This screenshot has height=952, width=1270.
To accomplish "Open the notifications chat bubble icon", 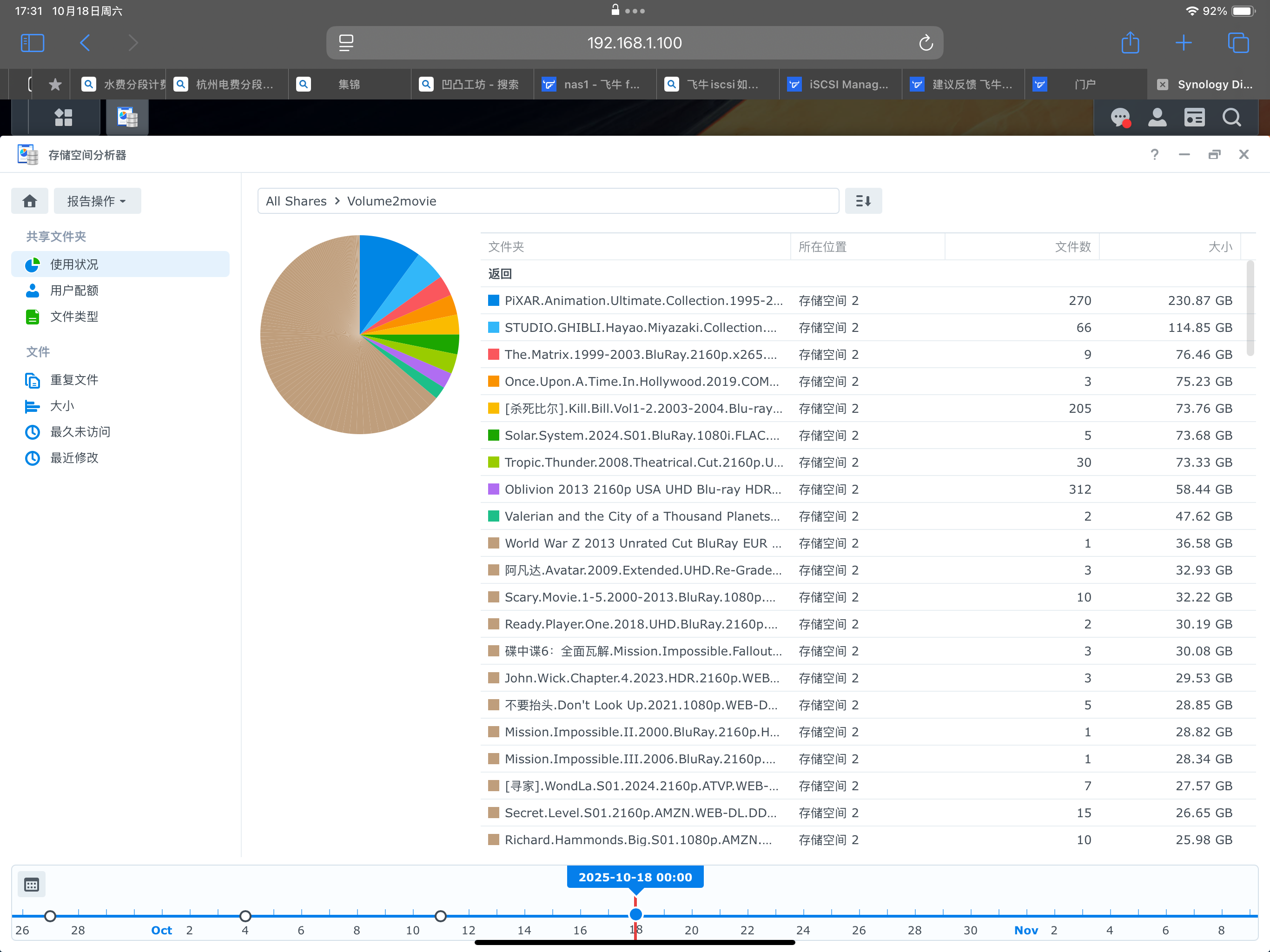I will (x=1120, y=118).
